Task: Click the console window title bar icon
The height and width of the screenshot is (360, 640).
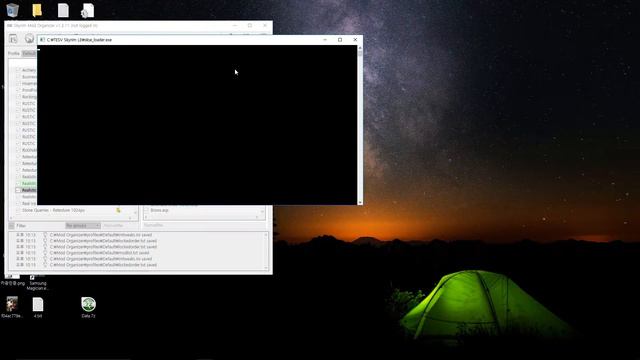Action: coord(42,40)
